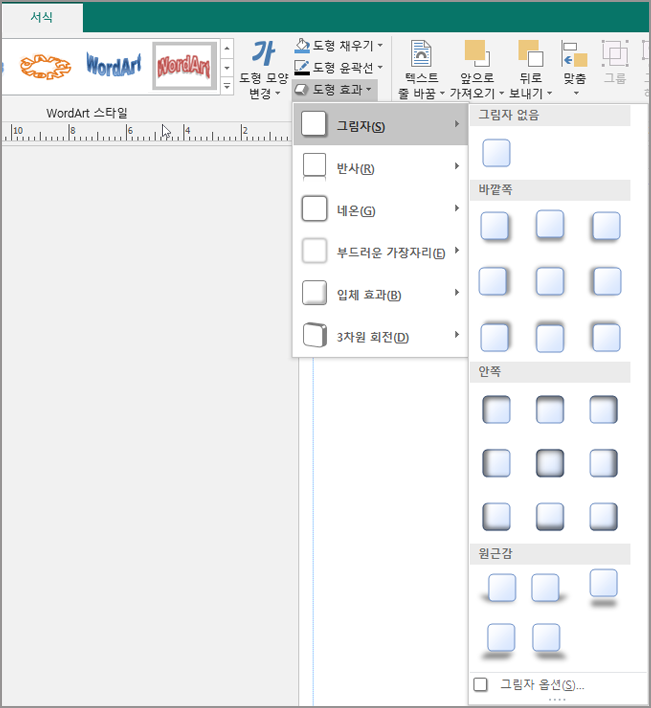
Task: Open the 도형 채우기 dropdown arrow
Action: (x=380, y=45)
